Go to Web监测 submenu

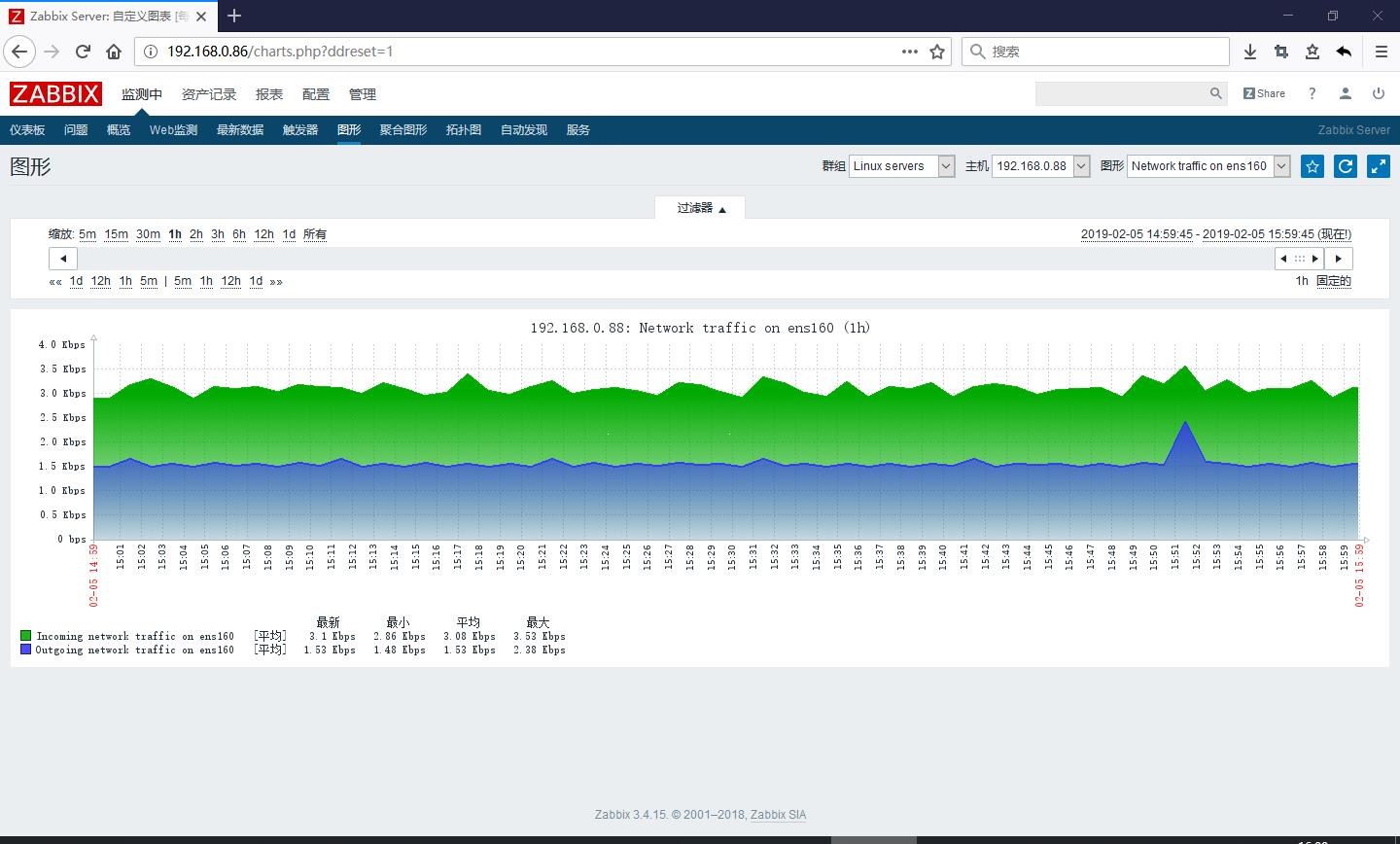pos(173,130)
